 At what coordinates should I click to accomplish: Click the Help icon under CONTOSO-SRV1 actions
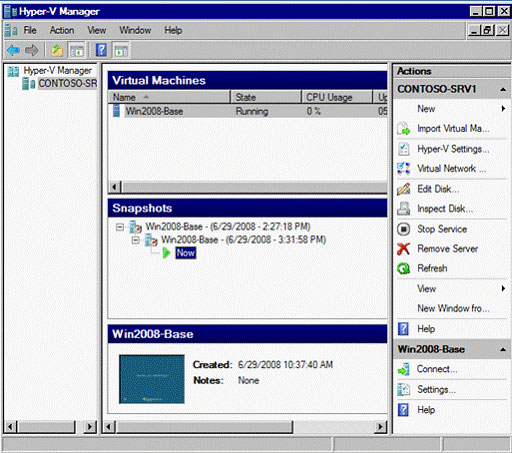pyautogui.click(x=403, y=329)
